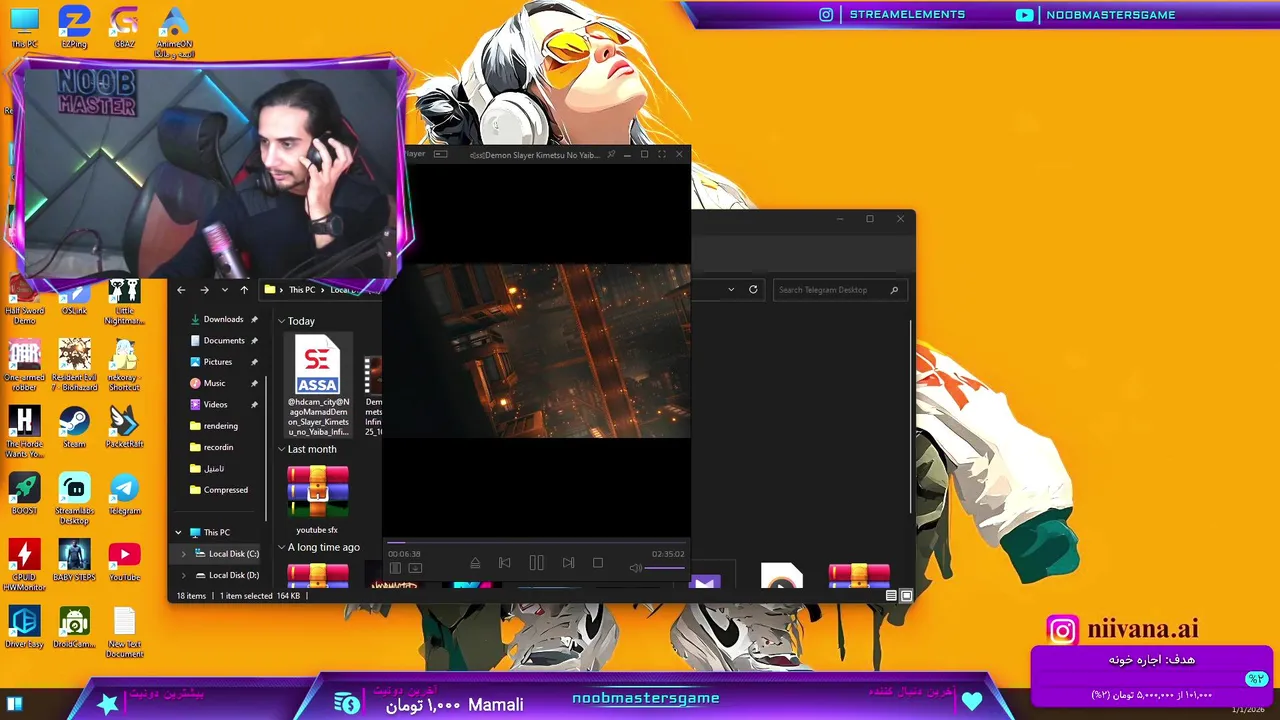The image size is (1280, 720).
Task: Open Telegram desktop shortcut
Action: coord(124,495)
